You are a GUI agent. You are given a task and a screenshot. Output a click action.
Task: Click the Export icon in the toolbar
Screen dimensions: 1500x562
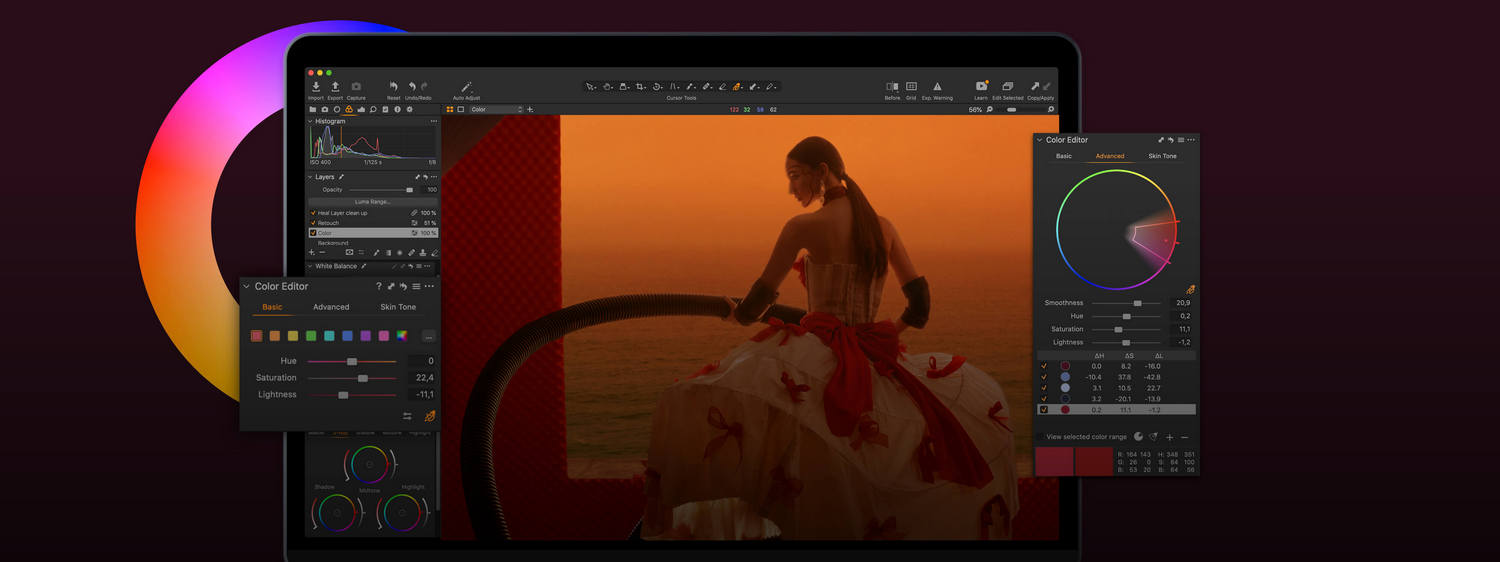335,88
